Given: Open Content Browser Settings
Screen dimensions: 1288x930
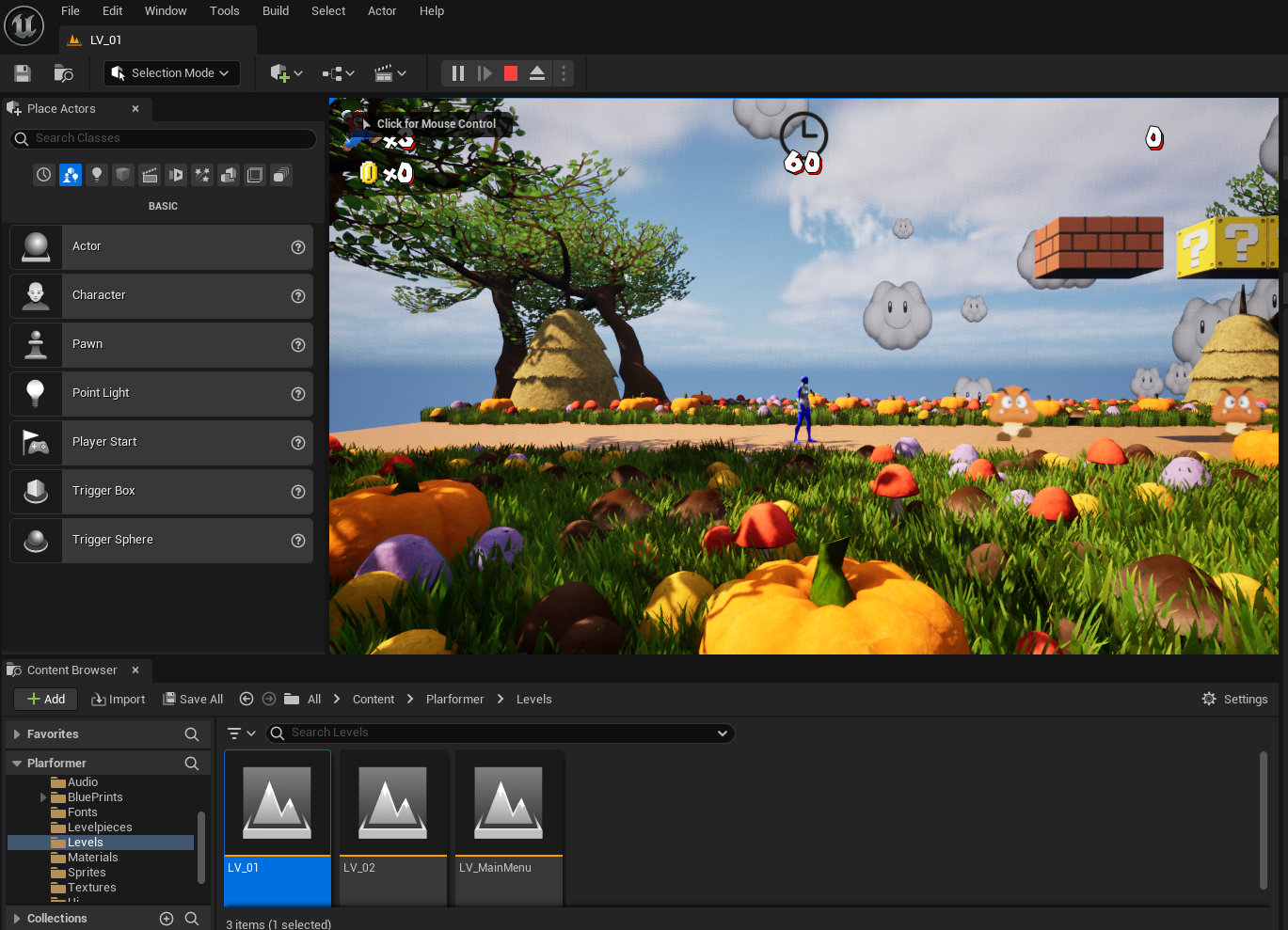Looking at the screenshot, I should point(1234,699).
